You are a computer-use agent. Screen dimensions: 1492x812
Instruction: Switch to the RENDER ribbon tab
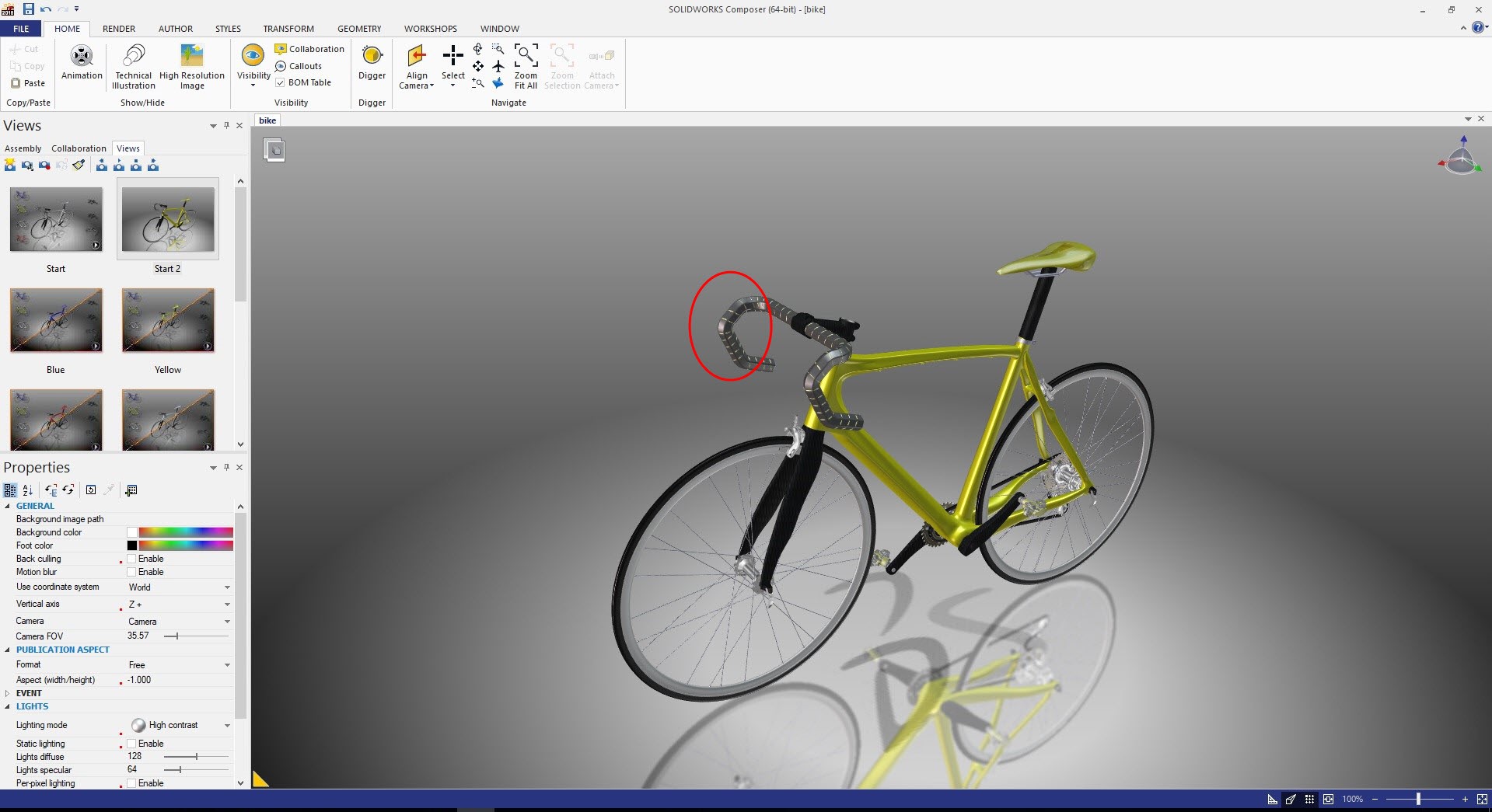point(119,29)
